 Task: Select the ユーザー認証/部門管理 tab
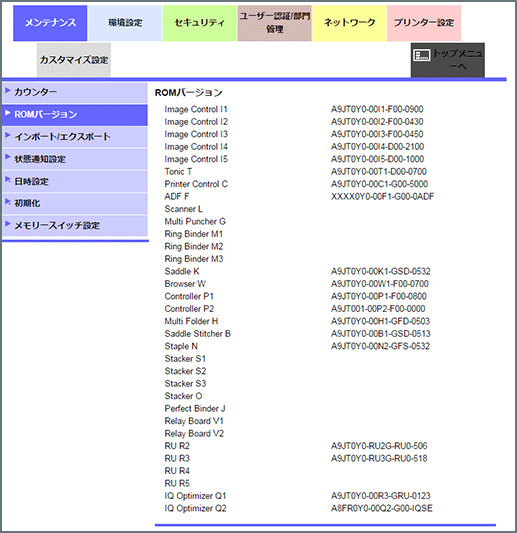click(275, 23)
